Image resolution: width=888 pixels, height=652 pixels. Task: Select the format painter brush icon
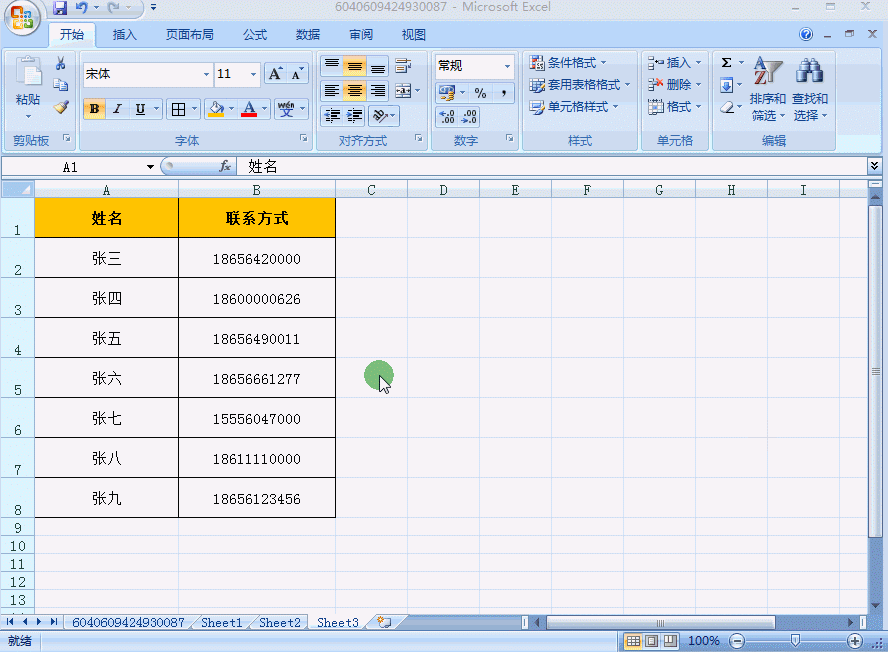point(60,108)
